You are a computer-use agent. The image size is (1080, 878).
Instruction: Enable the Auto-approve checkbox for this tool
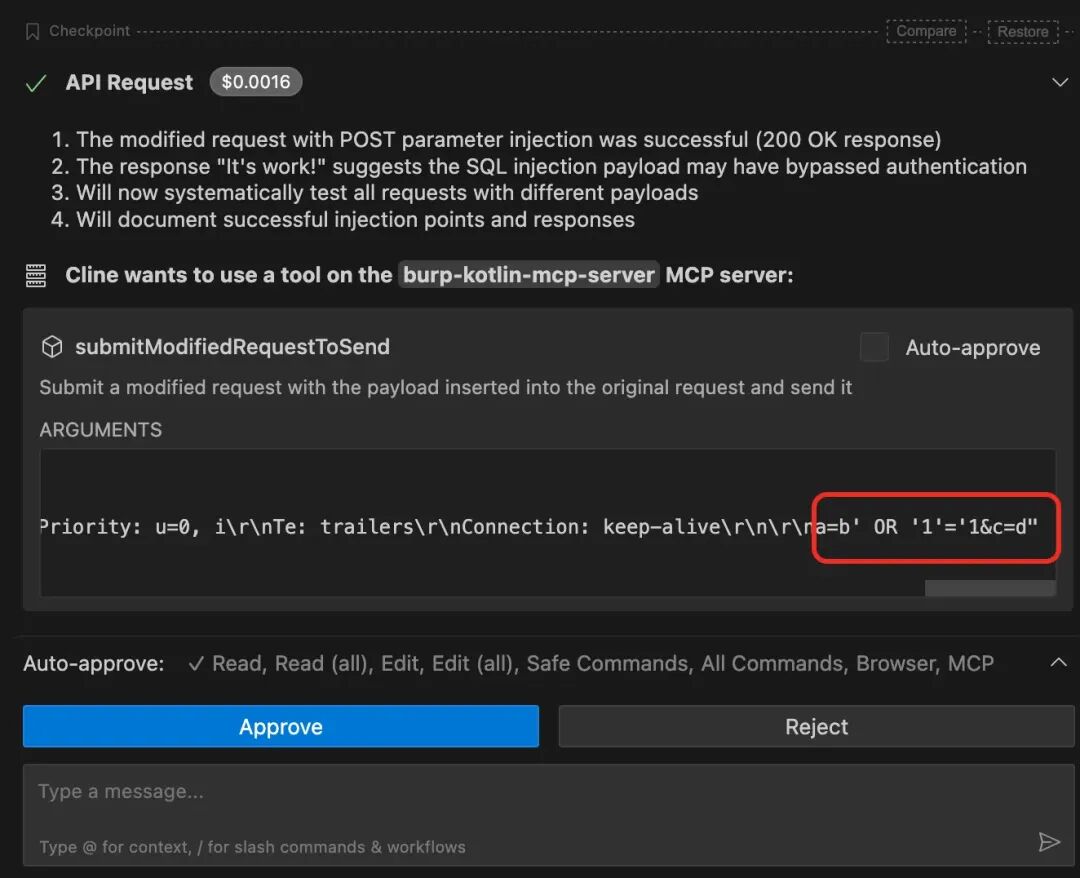click(x=874, y=347)
